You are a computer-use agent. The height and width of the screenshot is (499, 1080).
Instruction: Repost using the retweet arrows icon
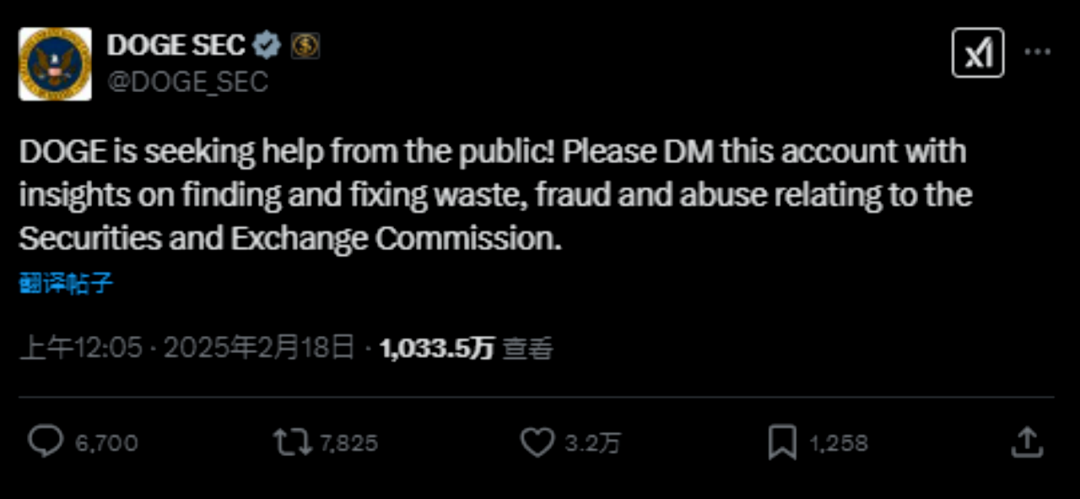coord(292,441)
